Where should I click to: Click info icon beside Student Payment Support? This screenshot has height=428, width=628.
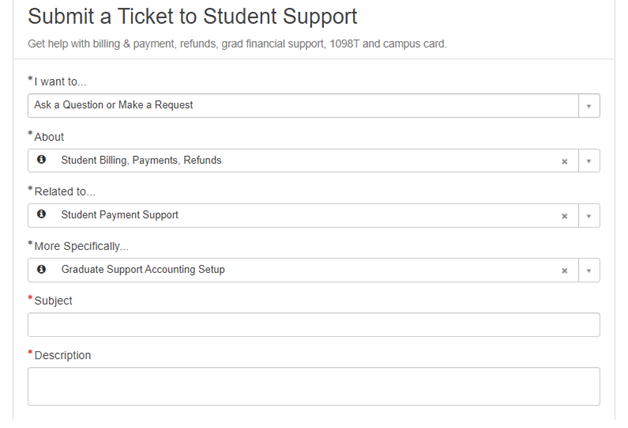click(41, 215)
